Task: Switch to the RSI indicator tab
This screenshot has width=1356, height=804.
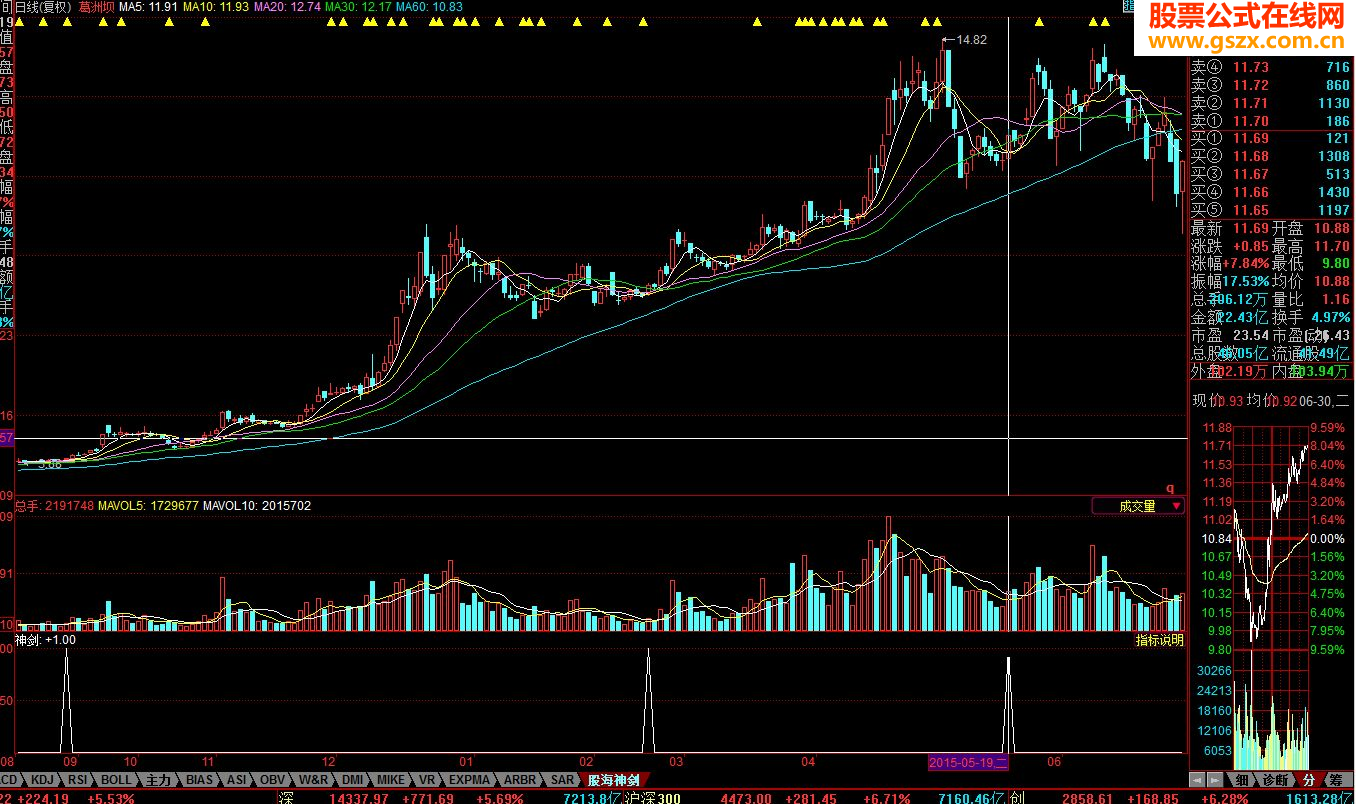Action: (x=77, y=779)
